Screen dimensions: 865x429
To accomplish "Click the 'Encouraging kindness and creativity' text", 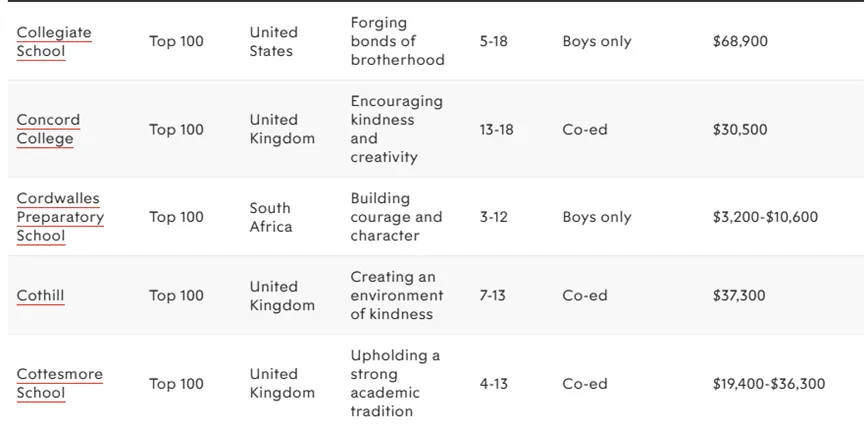I will click(x=397, y=129).
